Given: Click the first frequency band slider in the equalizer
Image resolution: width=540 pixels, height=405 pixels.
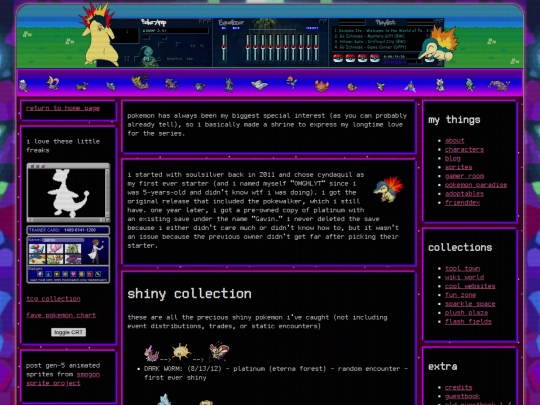Looking at the screenshot, I should 248,48.
